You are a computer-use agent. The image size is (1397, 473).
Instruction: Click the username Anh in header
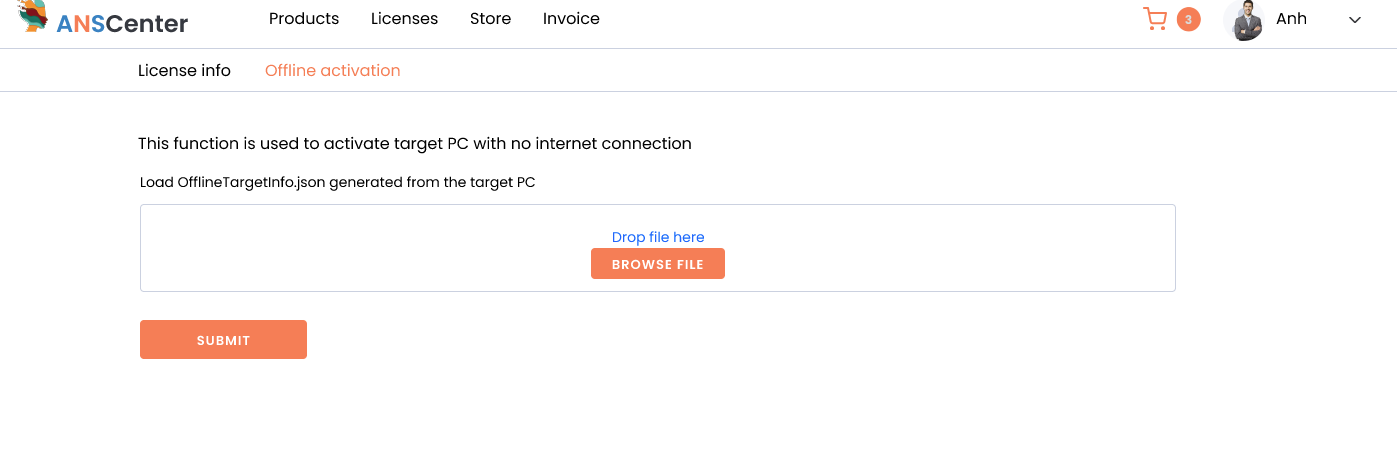1291,19
